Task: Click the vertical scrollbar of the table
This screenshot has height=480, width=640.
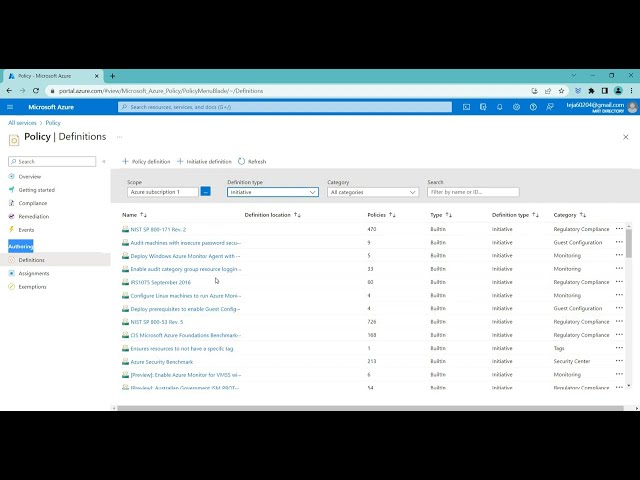Action: pos(629,243)
